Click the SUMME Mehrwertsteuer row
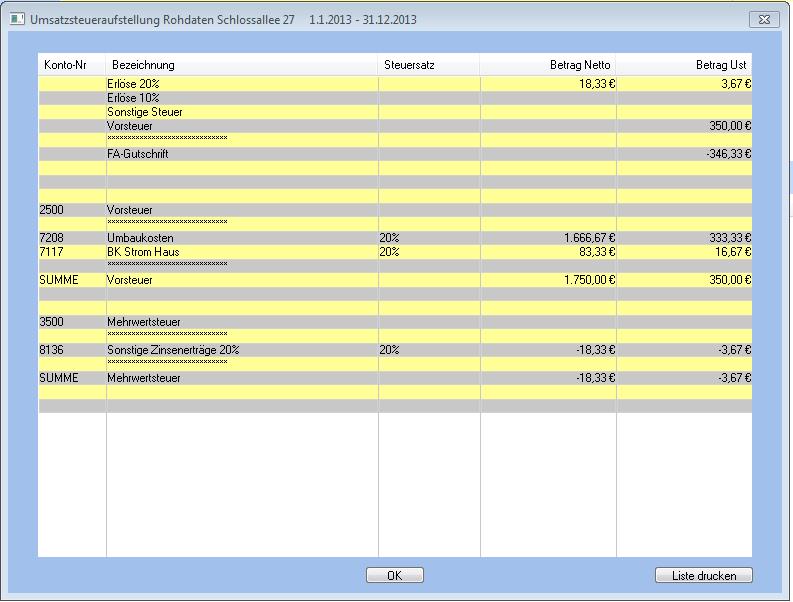Screen dimensions: 793x602 pos(144,378)
